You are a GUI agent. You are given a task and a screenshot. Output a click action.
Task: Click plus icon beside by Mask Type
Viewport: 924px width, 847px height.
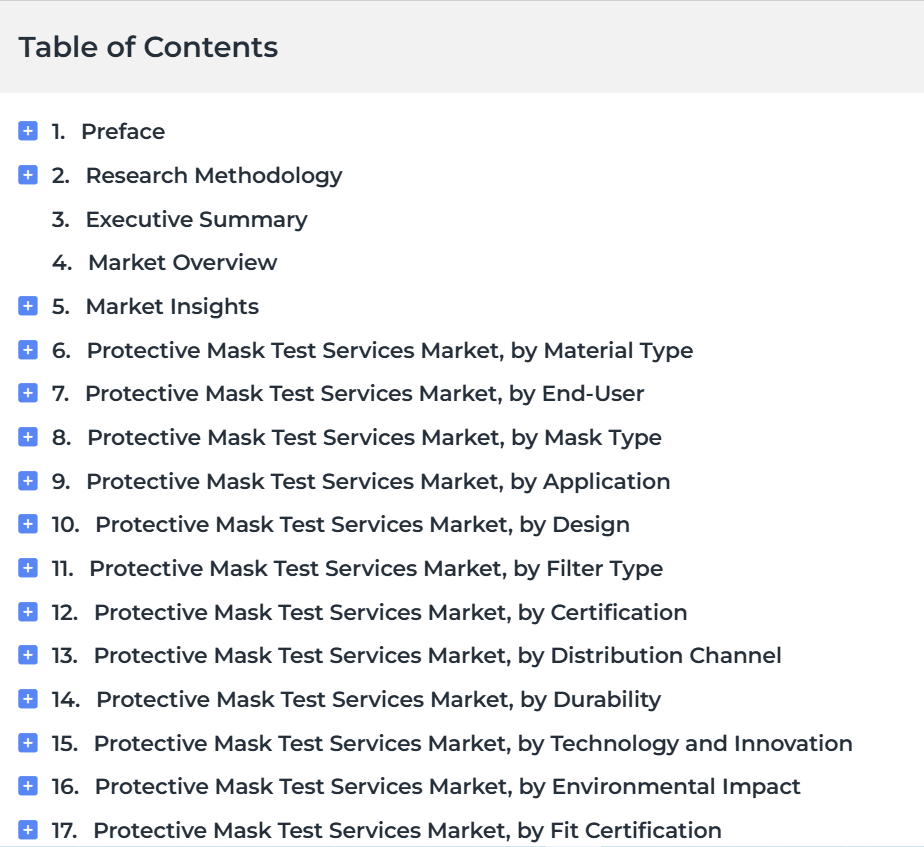pos(28,437)
